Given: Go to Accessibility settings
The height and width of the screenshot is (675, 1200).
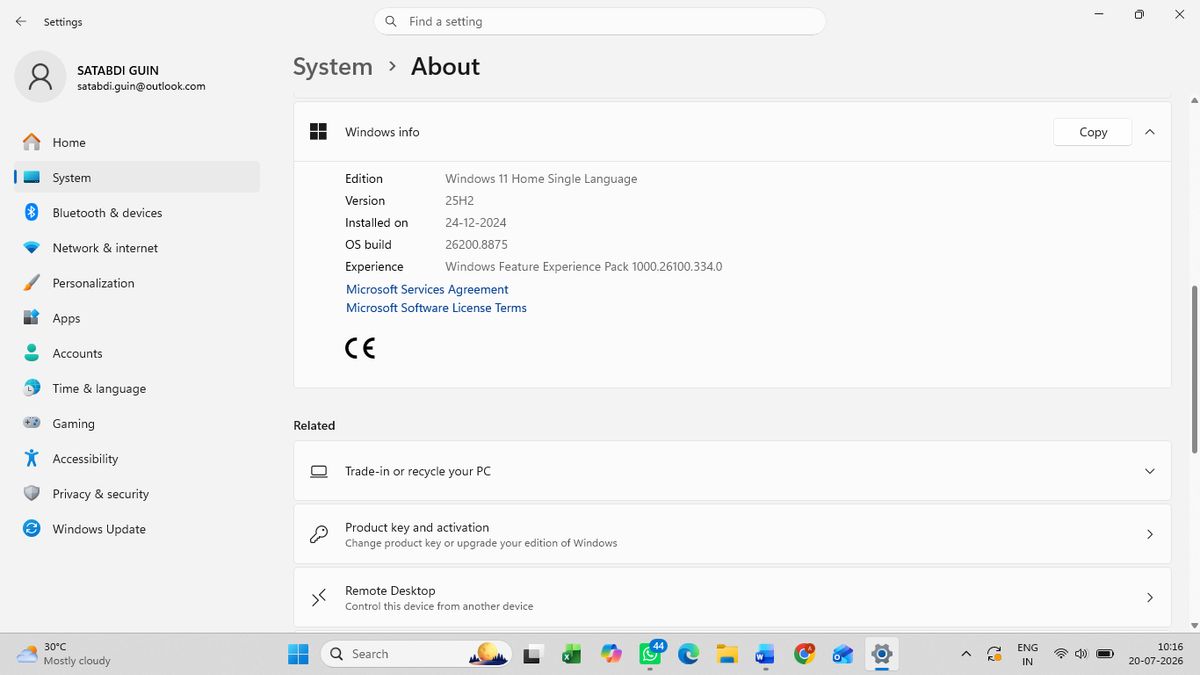Looking at the screenshot, I should (x=137, y=458).
